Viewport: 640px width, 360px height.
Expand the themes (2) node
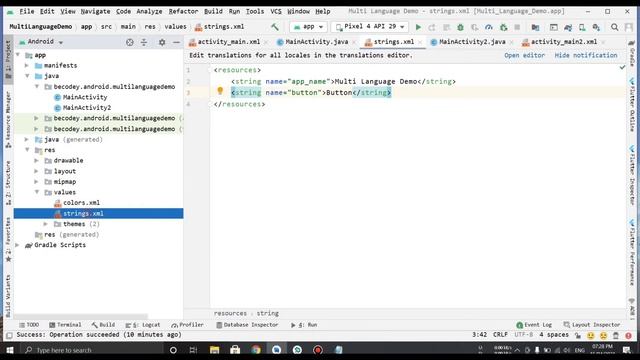45,224
